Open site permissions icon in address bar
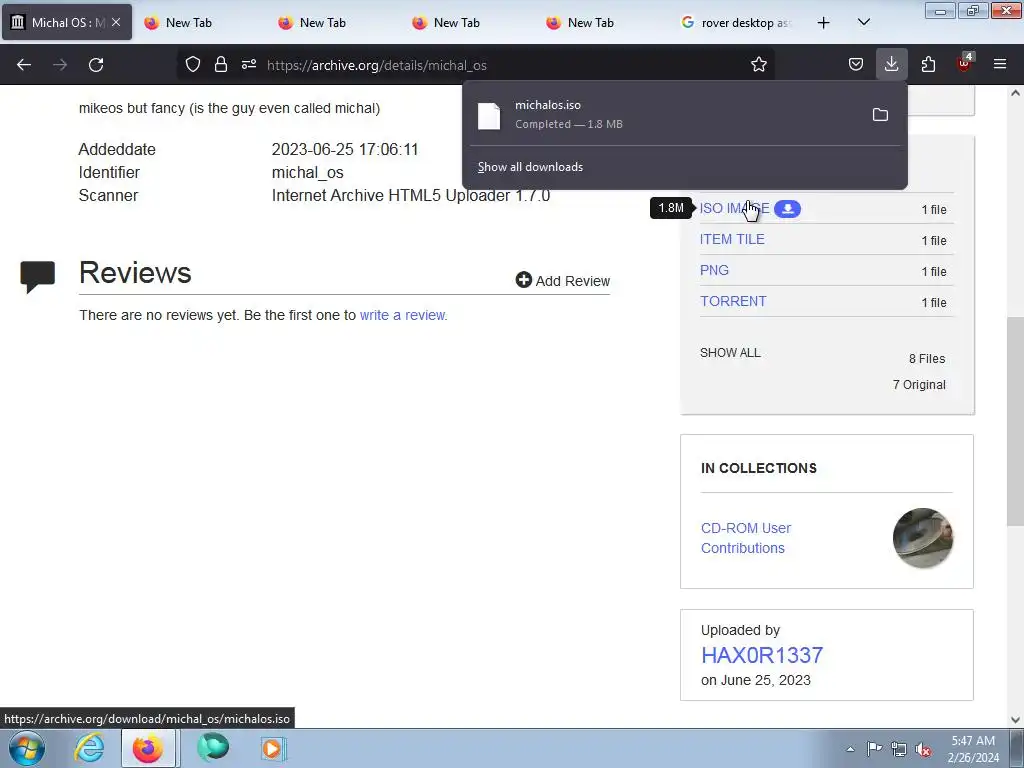This screenshot has width=1024, height=768. point(249,65)
